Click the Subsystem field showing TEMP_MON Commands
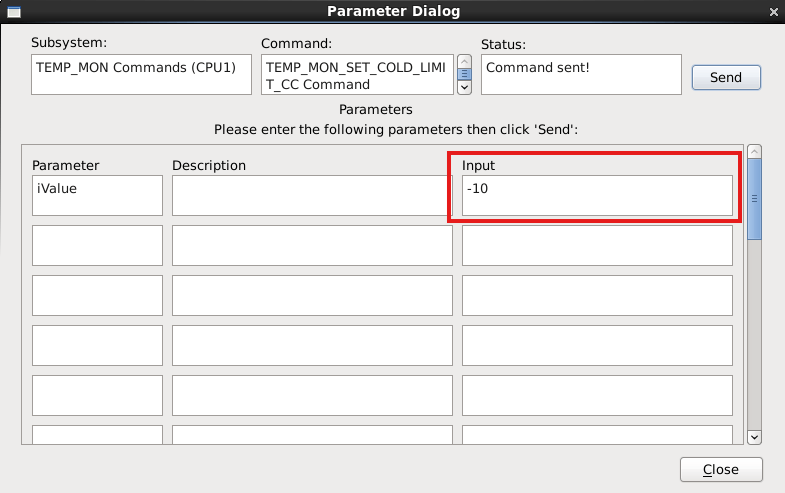This screenshot has height=493, width=785. (141, 75)
